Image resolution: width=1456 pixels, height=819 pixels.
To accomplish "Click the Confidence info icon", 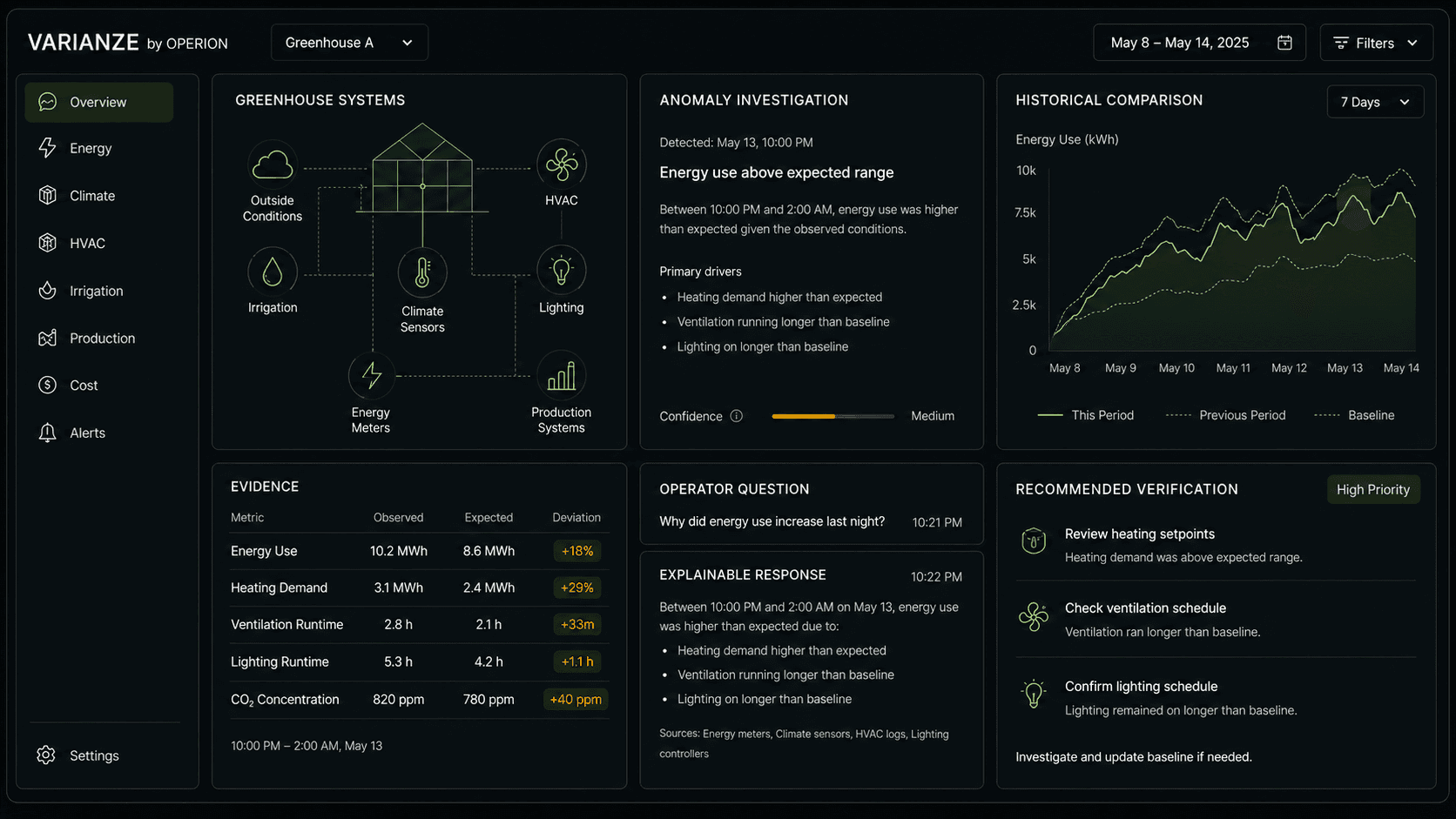I will click(x=737, y=416).
